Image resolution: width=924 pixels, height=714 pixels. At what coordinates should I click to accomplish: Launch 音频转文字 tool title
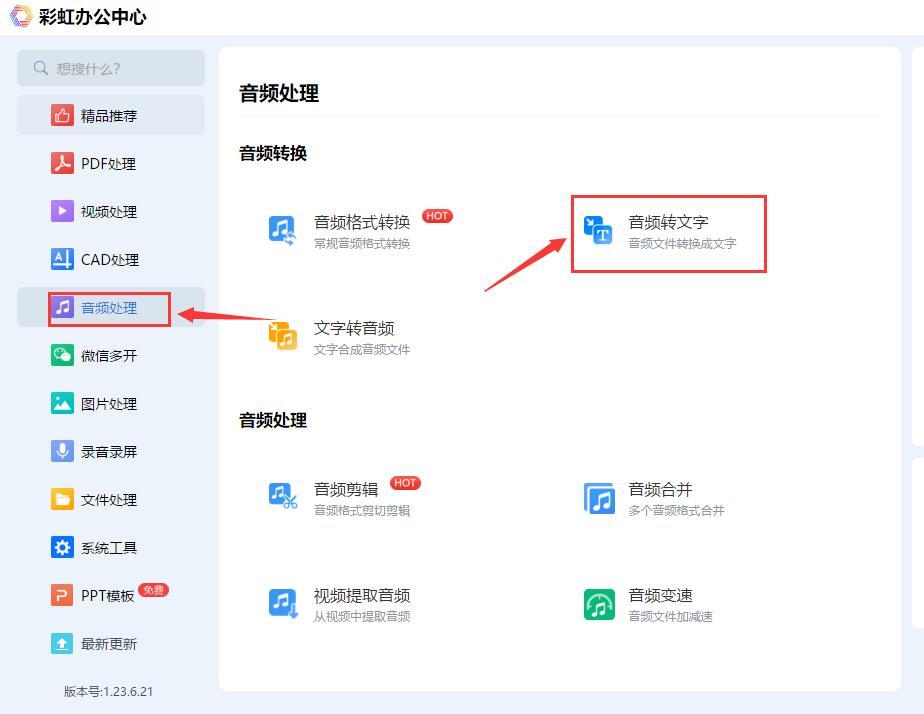[x=668, y=222]
